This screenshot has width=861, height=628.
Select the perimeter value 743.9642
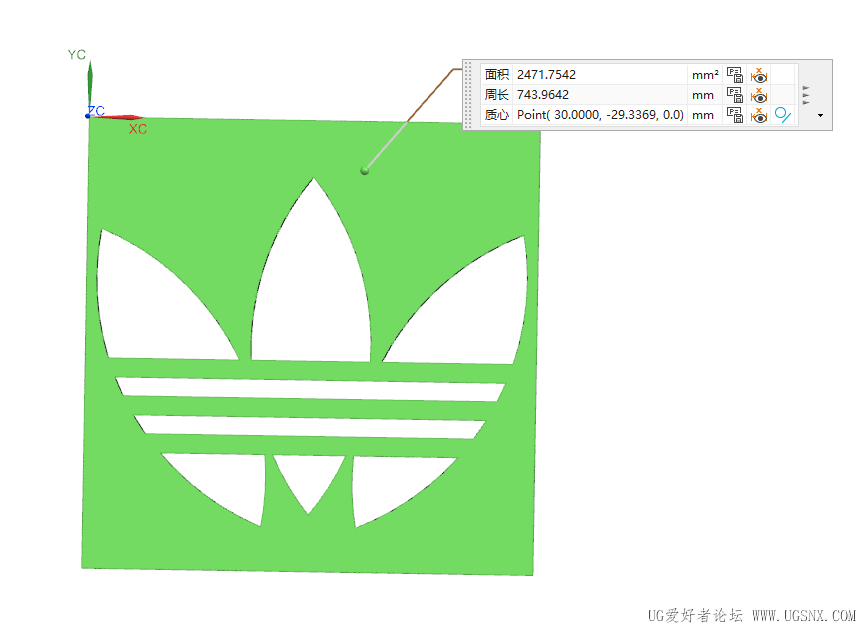543,94
